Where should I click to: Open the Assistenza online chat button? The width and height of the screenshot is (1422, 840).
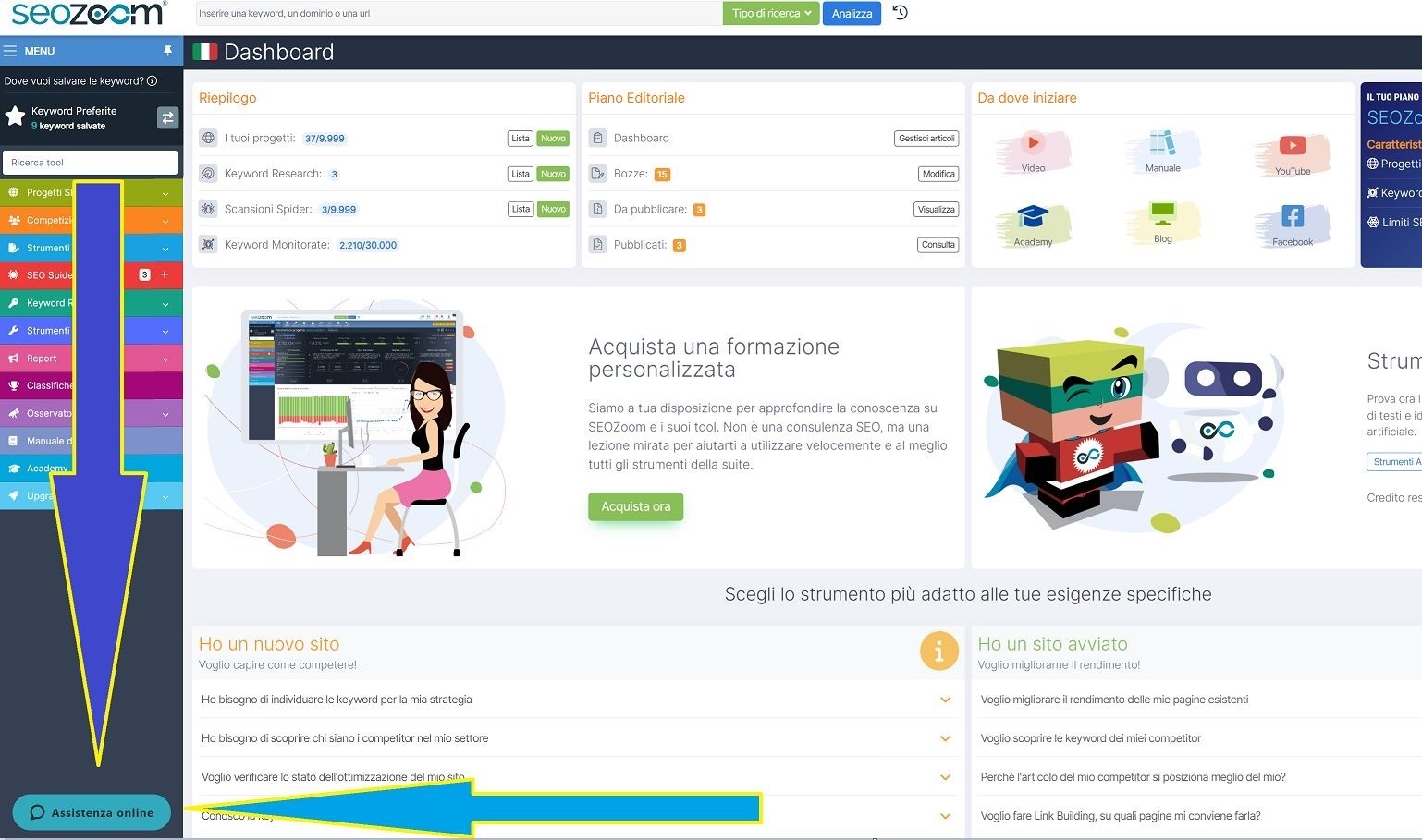92,812
